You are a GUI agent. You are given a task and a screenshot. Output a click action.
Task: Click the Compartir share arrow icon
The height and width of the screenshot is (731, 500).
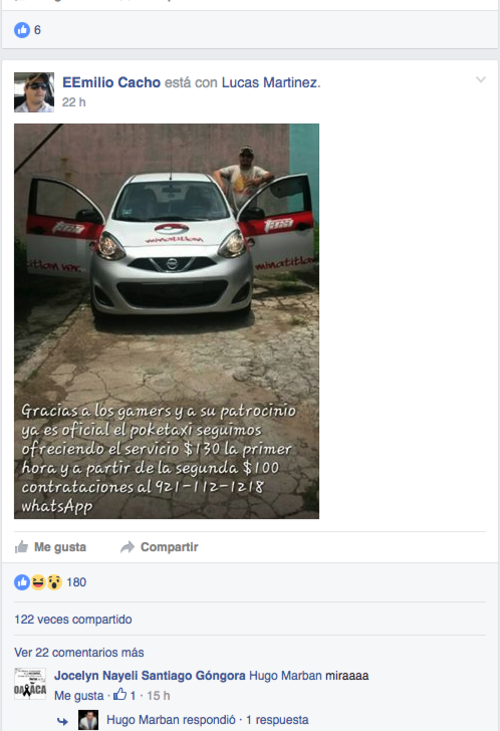[127, 546]
